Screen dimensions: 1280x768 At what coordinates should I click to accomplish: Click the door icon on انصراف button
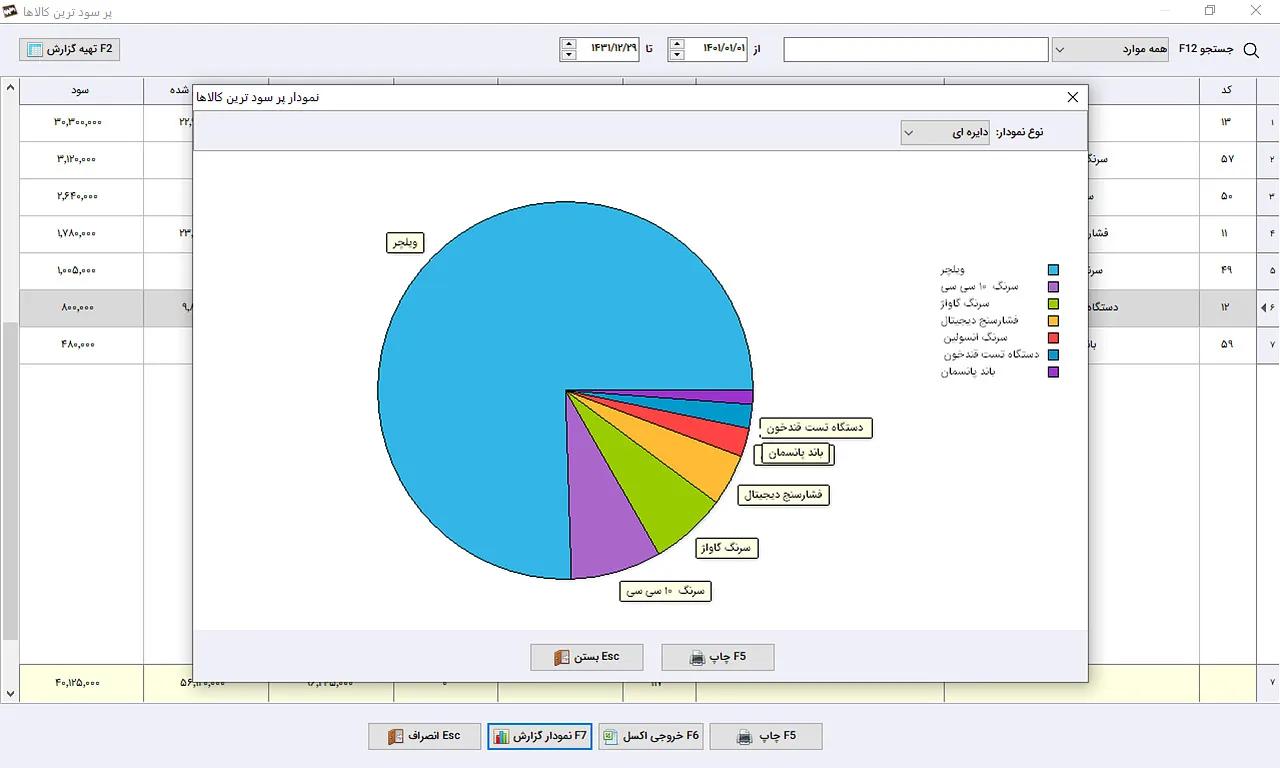pyautogui.click(x=397, y=737)
